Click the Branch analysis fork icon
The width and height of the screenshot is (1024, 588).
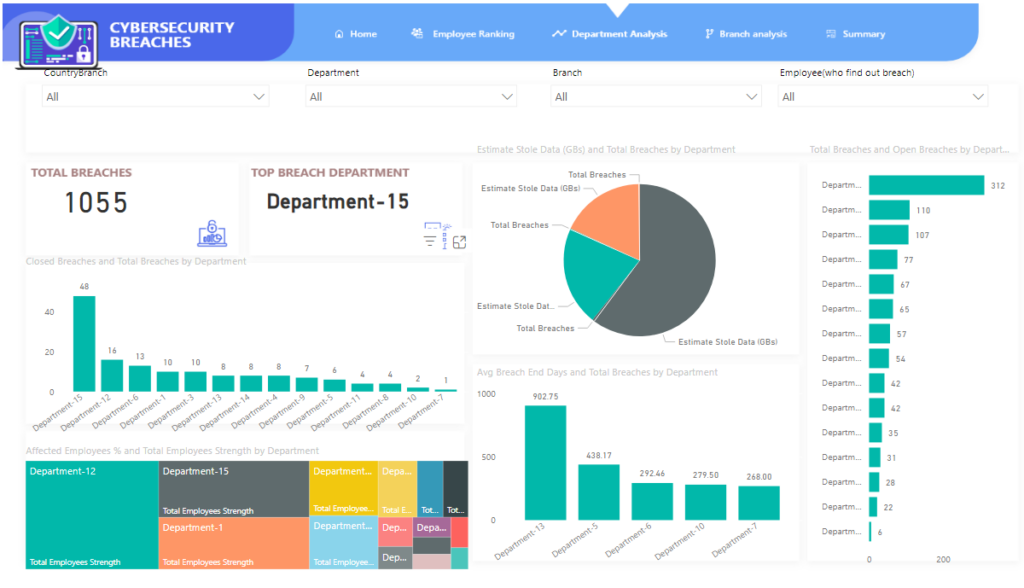[709, 34]
